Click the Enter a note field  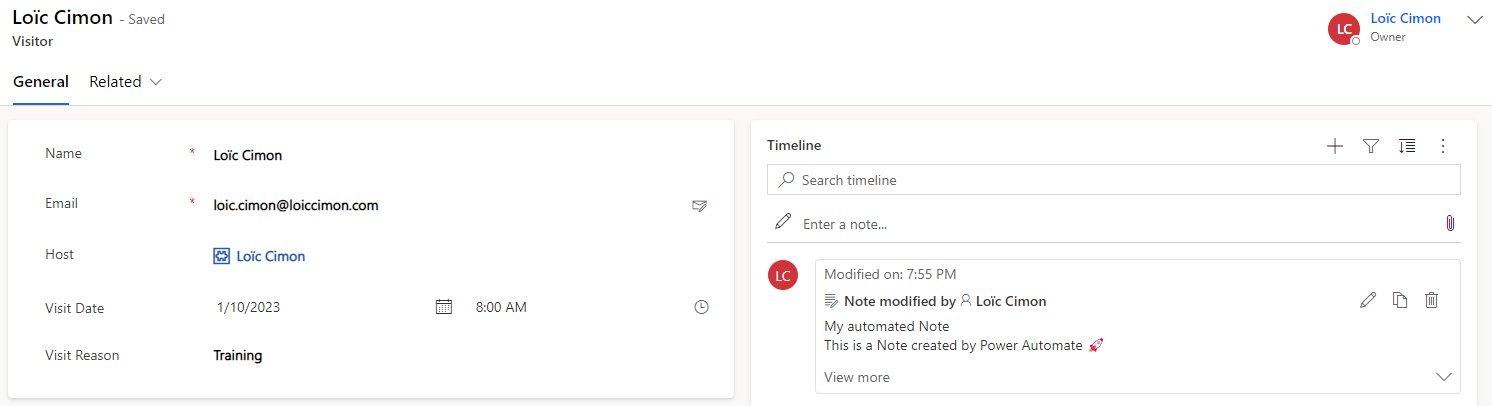point(1114,224)
